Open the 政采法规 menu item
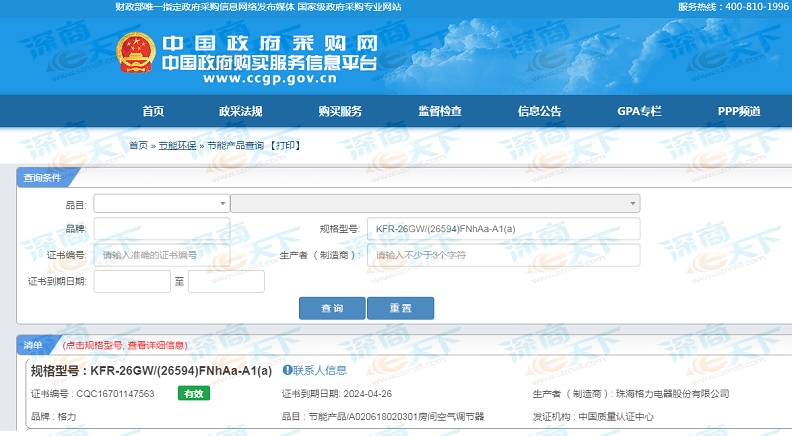Screen dimensions: 792x436 coord(240,111)
